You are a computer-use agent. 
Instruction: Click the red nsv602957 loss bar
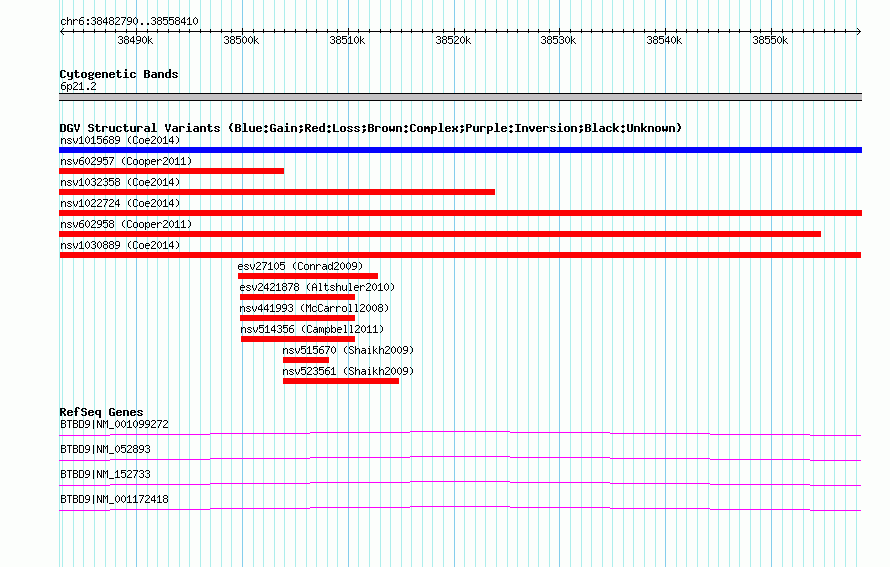tap(171, 171)
